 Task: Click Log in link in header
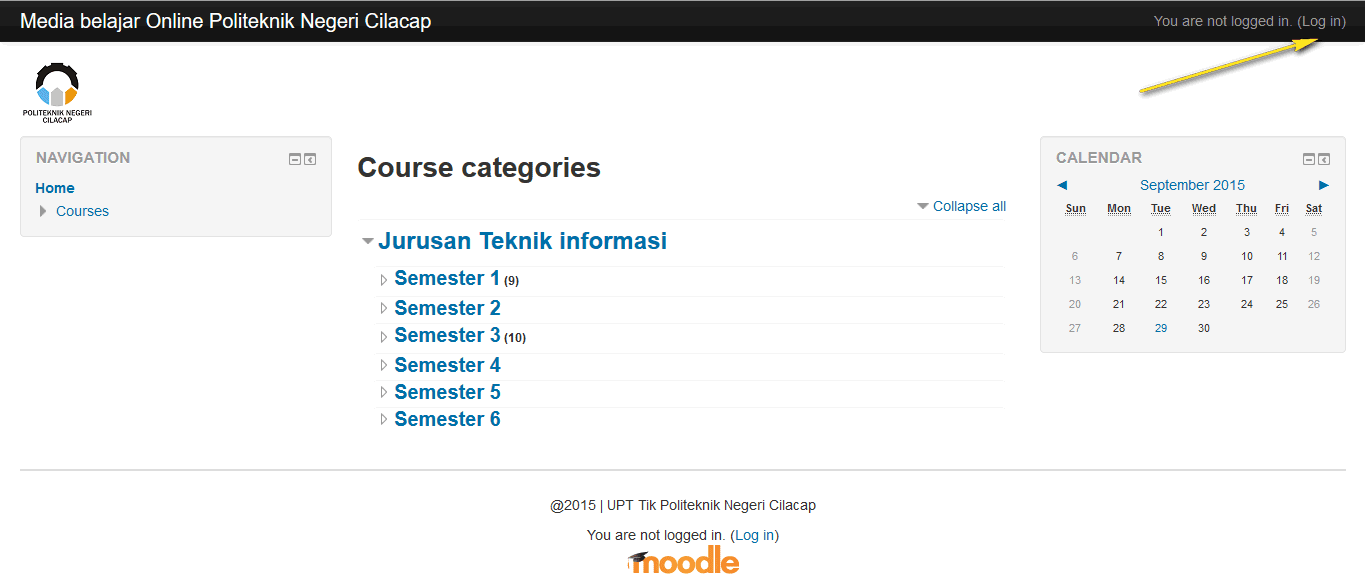1321,21
